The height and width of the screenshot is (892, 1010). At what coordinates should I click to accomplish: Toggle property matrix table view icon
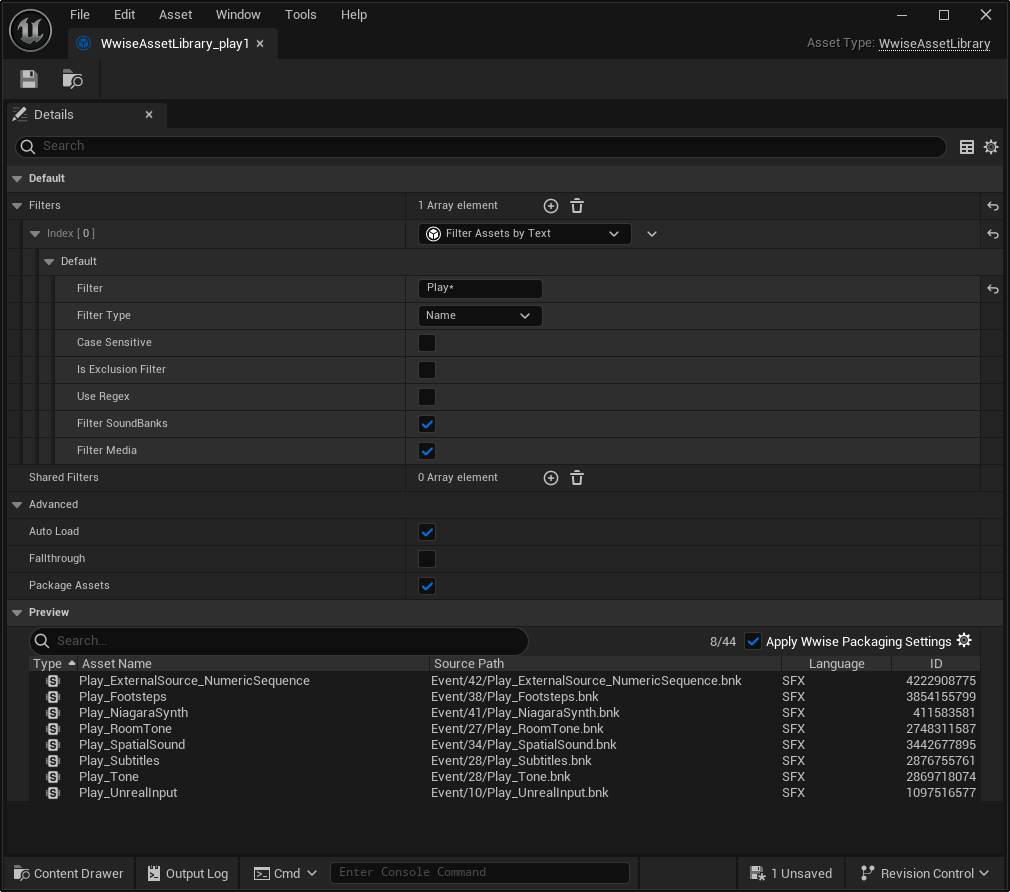(967, 147)
